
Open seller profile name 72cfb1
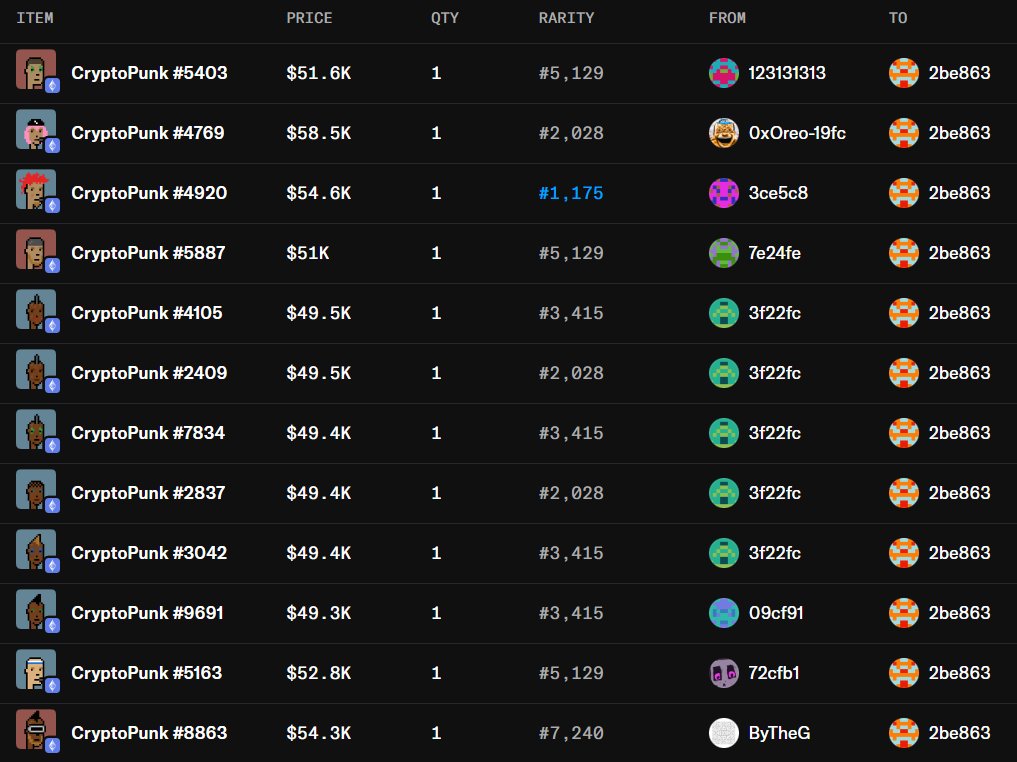[774, 673]
